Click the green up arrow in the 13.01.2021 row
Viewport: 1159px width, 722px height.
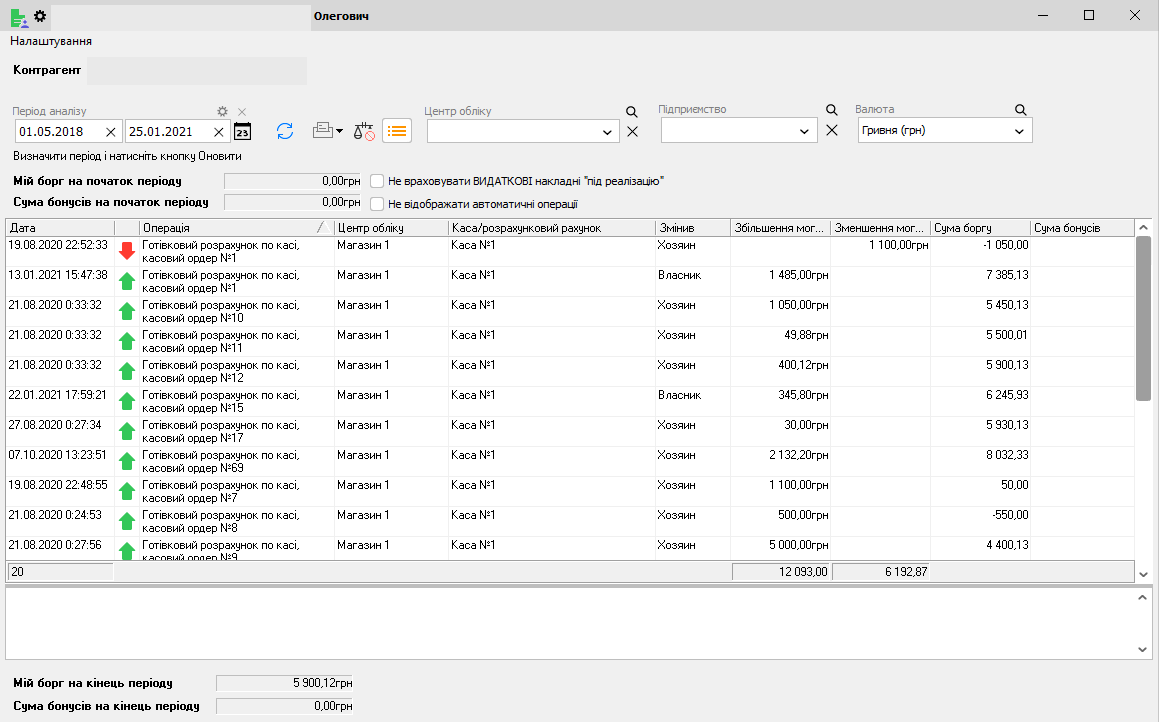tap(127, 282)
